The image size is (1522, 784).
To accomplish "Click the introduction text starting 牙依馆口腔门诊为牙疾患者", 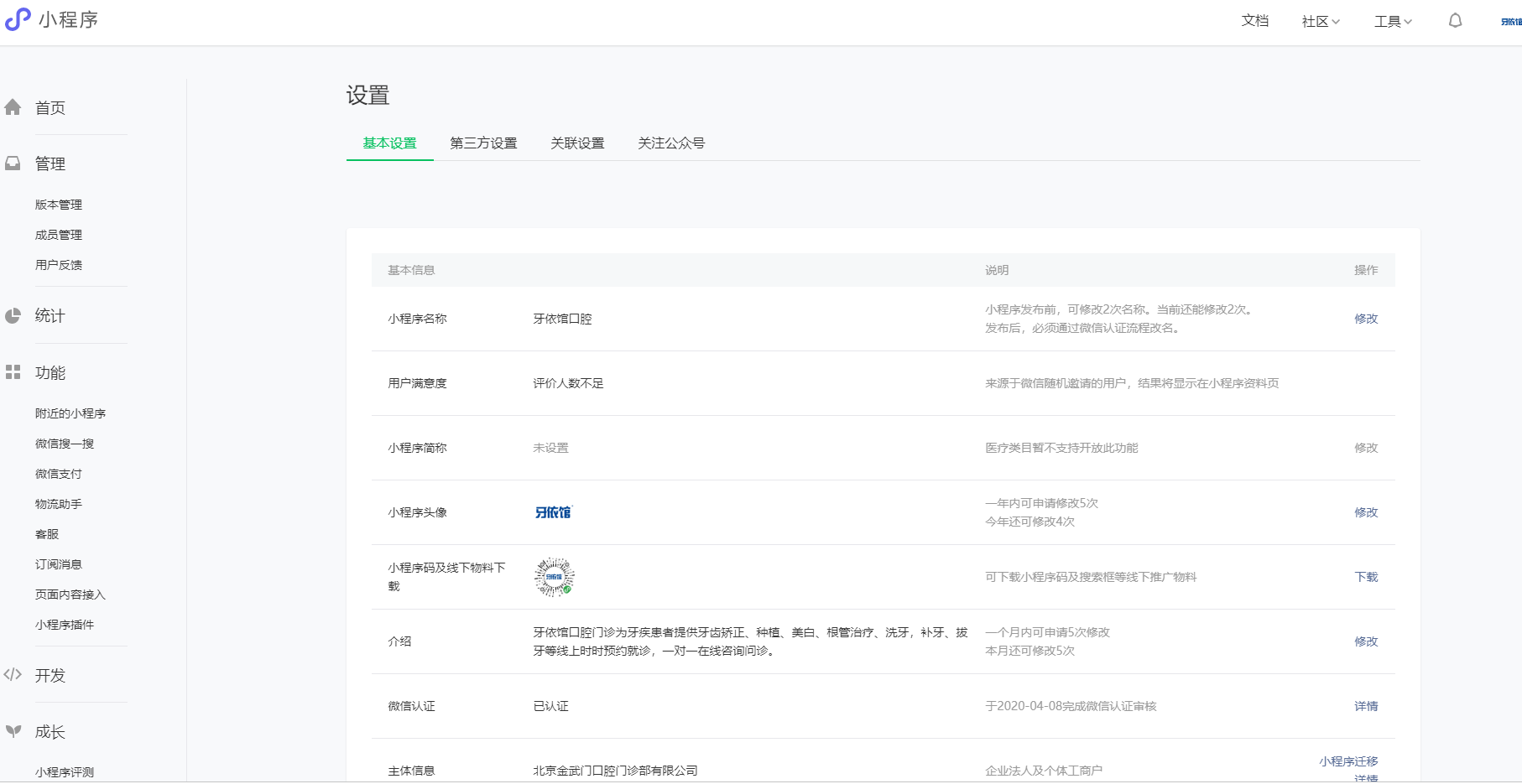I will pyautogui.click(x=750, y=641).
